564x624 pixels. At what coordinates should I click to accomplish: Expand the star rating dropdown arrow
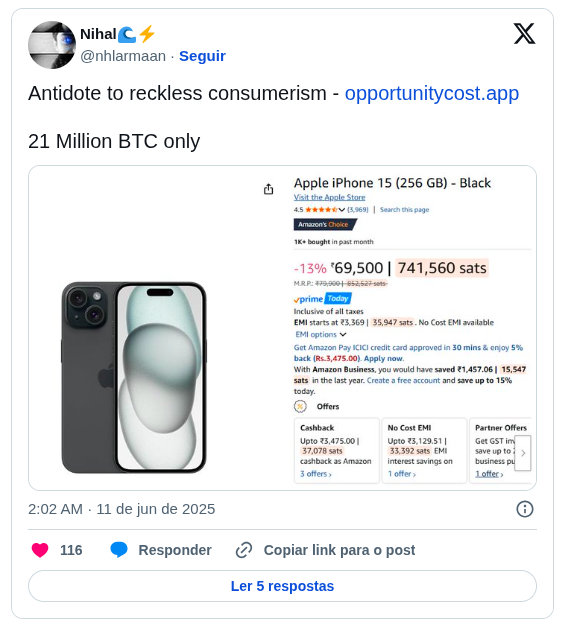(342, 210)
